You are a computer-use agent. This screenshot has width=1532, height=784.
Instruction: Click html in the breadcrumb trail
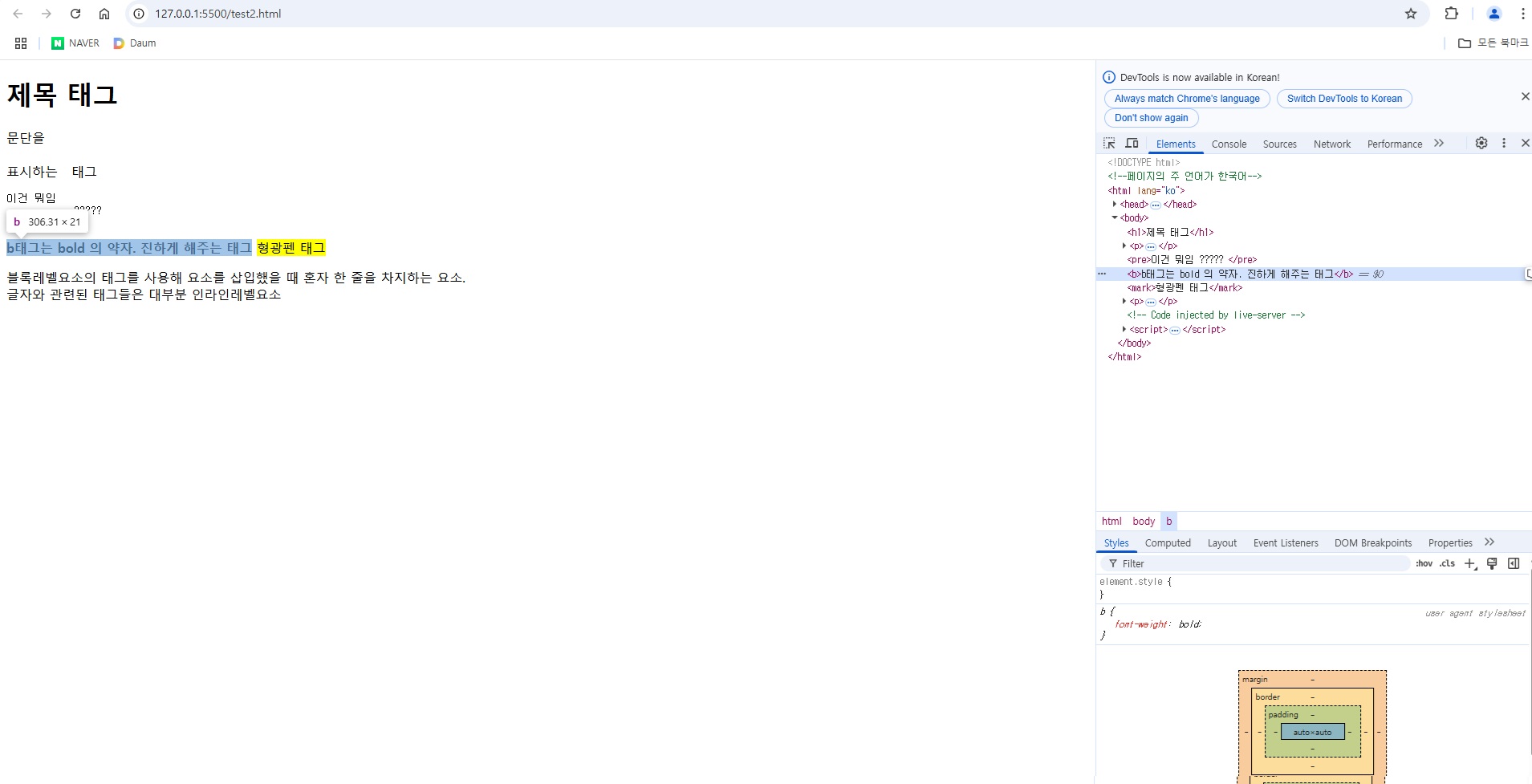(1111, 522)
